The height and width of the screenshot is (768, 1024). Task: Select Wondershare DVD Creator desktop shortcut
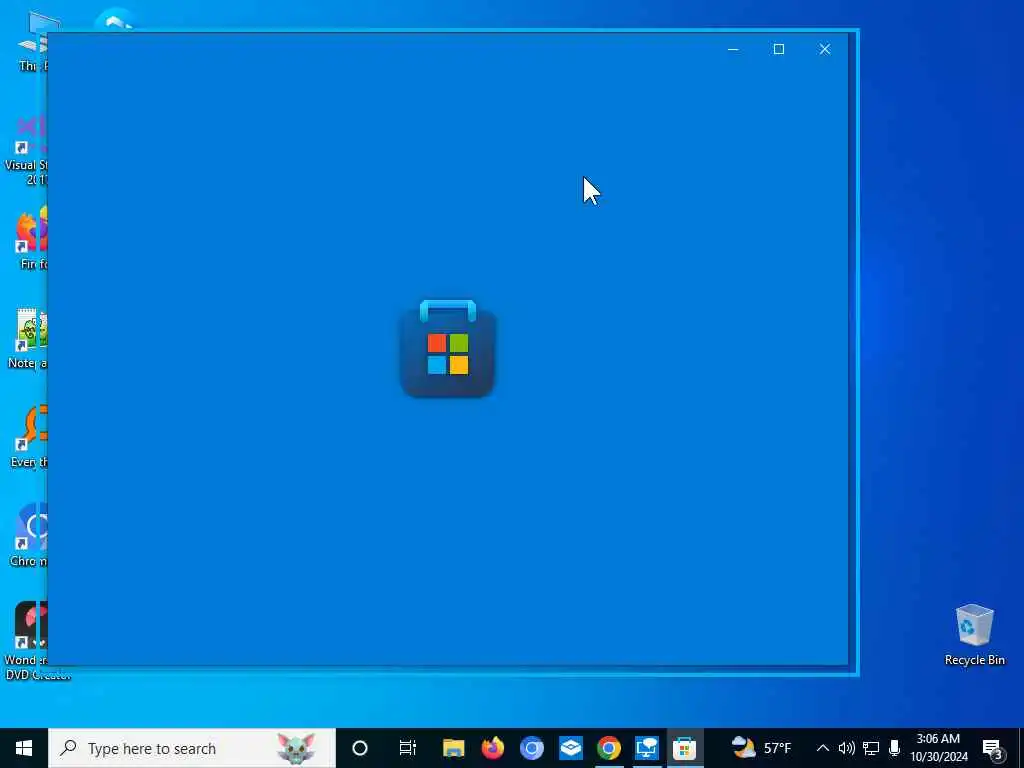[x=26, y=641]
